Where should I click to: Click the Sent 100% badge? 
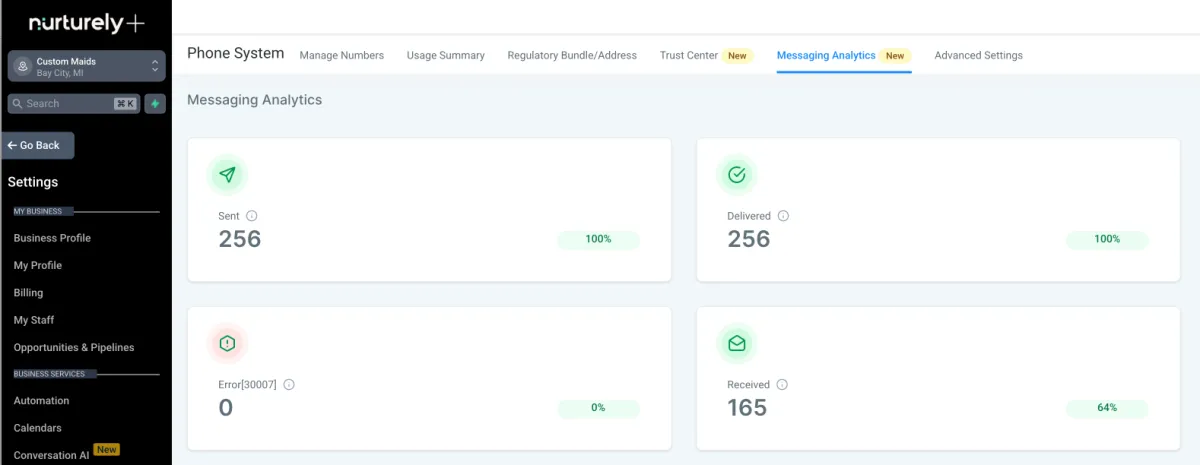point(598,239)
